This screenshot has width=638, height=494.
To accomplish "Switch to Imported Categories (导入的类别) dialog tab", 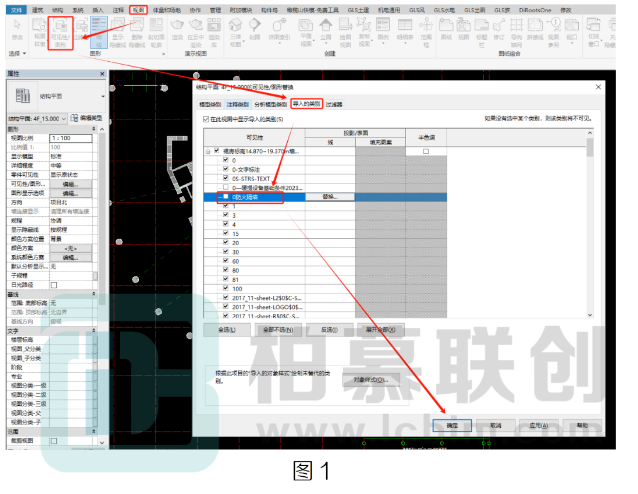I will 306,104.
